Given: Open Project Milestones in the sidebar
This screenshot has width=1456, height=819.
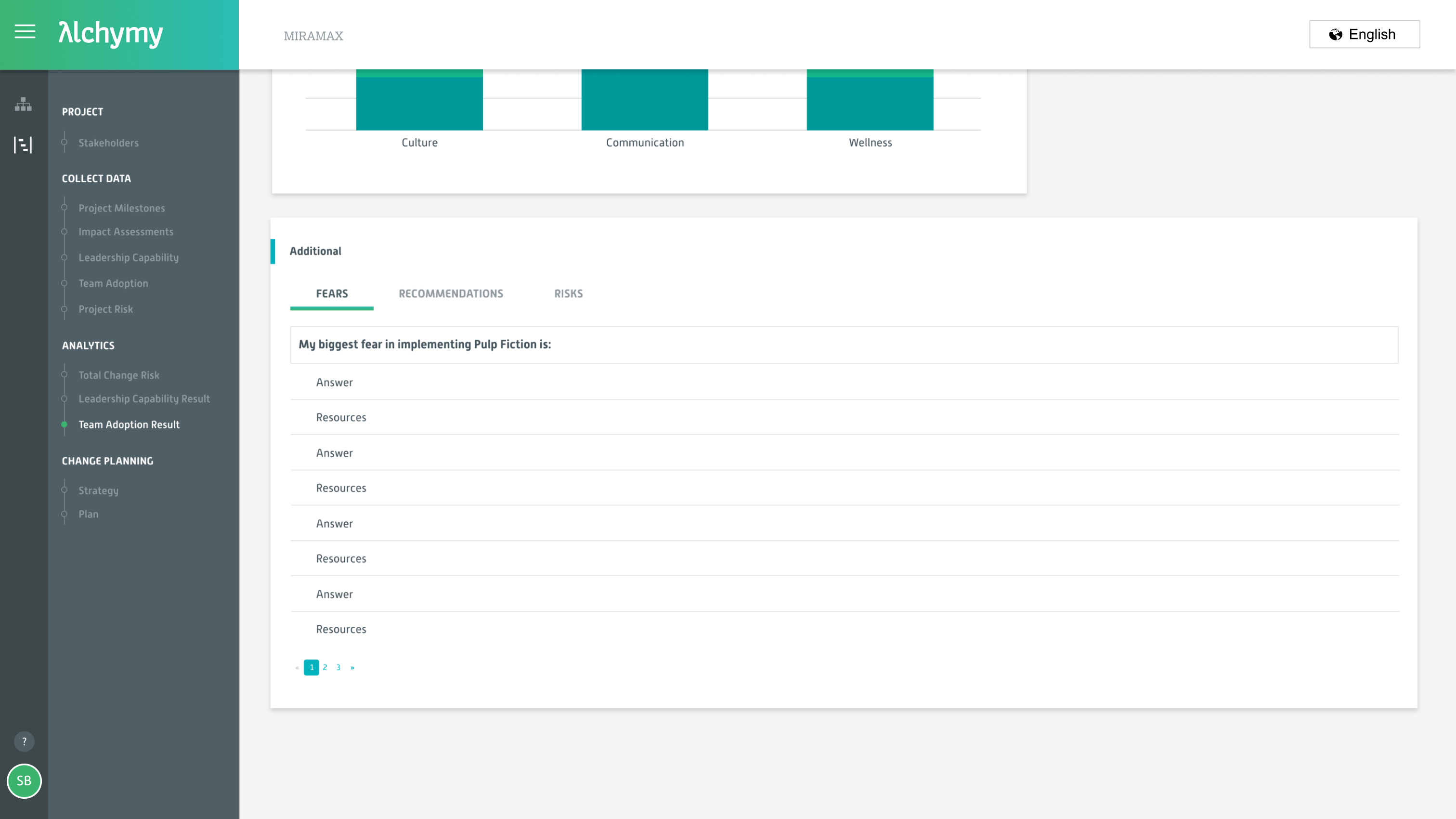Looking at the screenshot, I should [121, 208].
